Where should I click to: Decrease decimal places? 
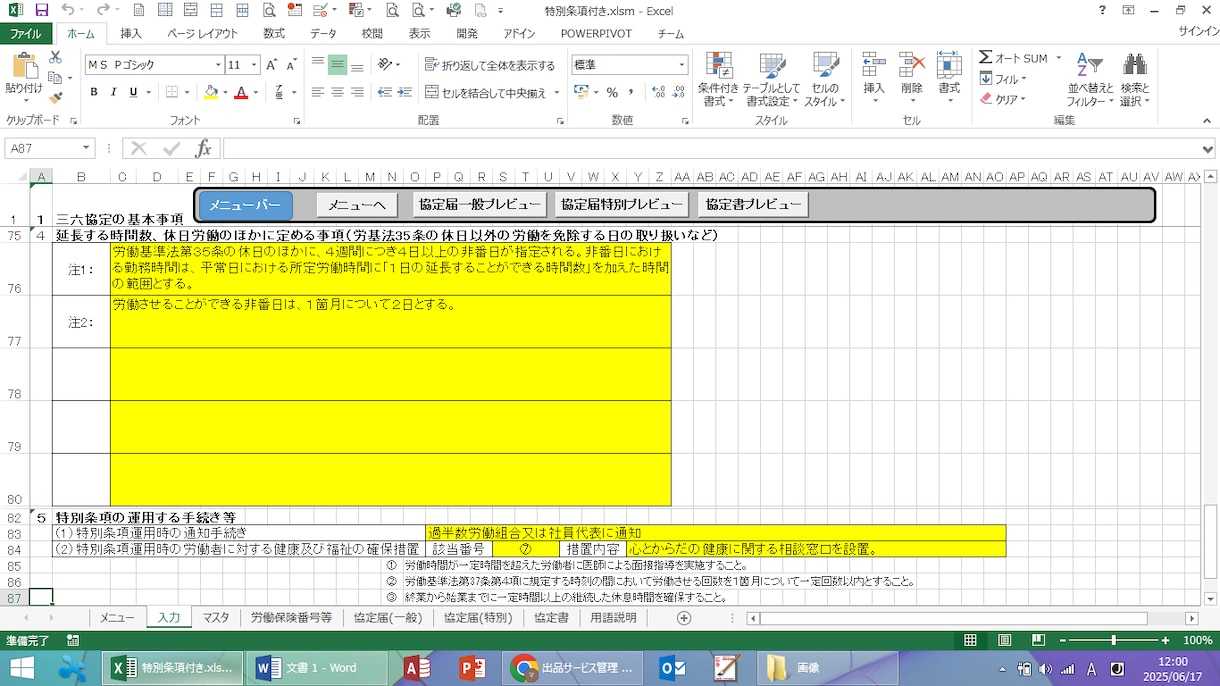678,92
